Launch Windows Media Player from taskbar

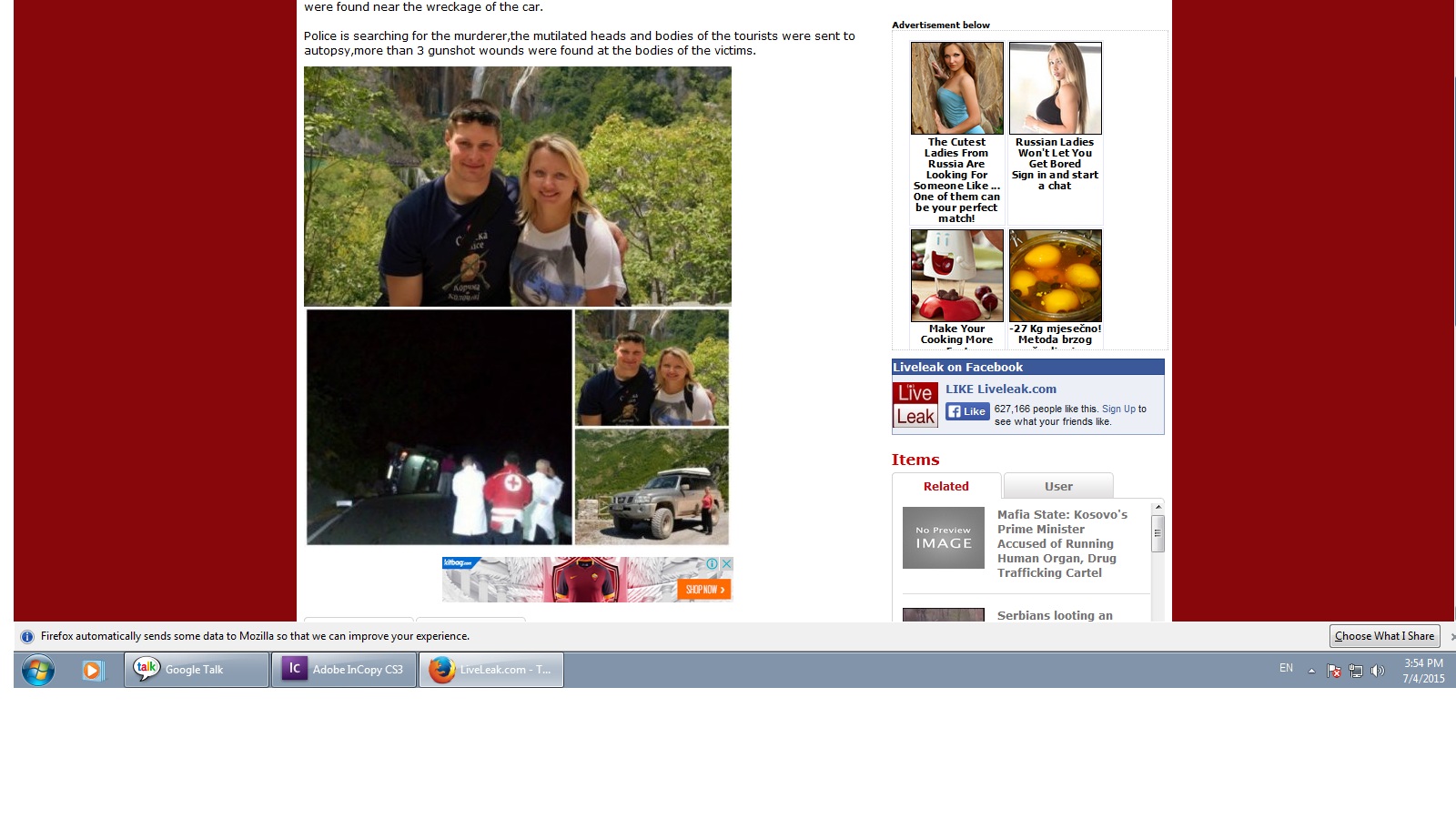point(92,671)
